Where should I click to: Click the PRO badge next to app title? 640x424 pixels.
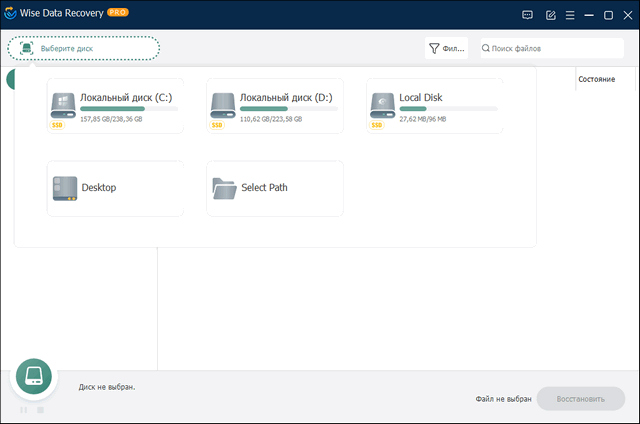tap(118, 12)
